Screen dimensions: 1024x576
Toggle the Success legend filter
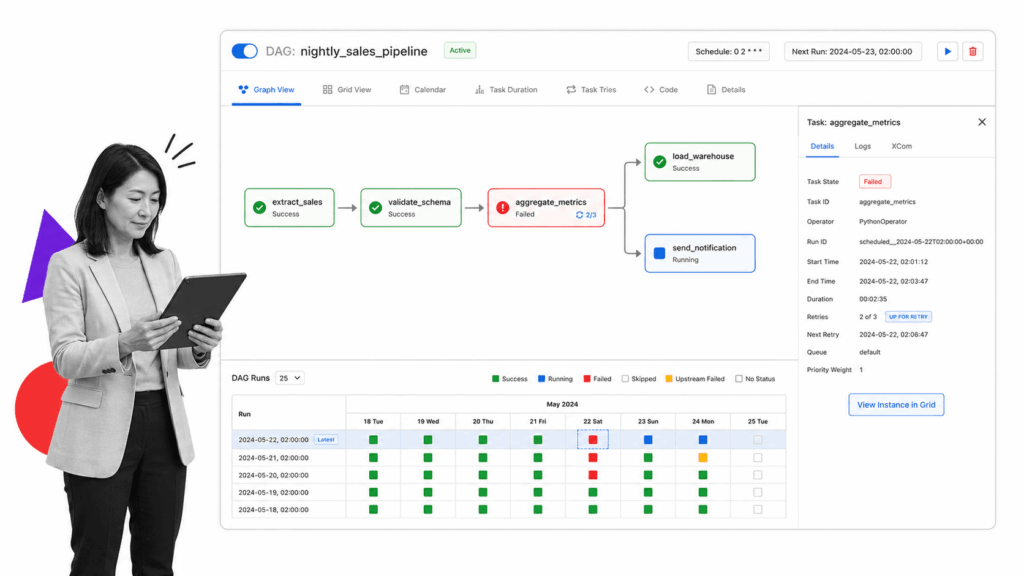coord(509,379)
